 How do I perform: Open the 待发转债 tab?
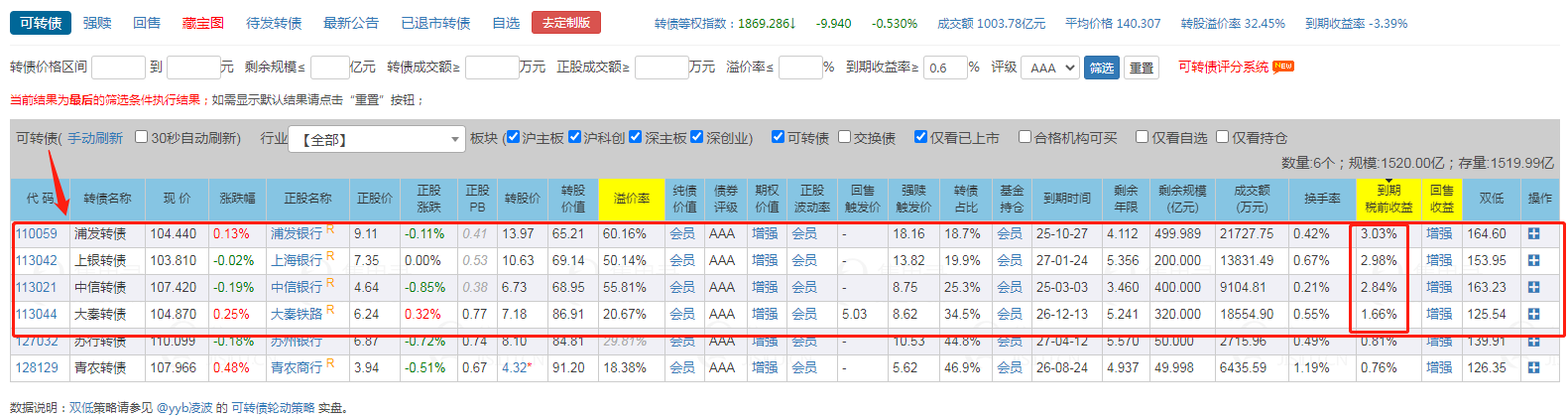pyautogui.click(x=274, y=23)
